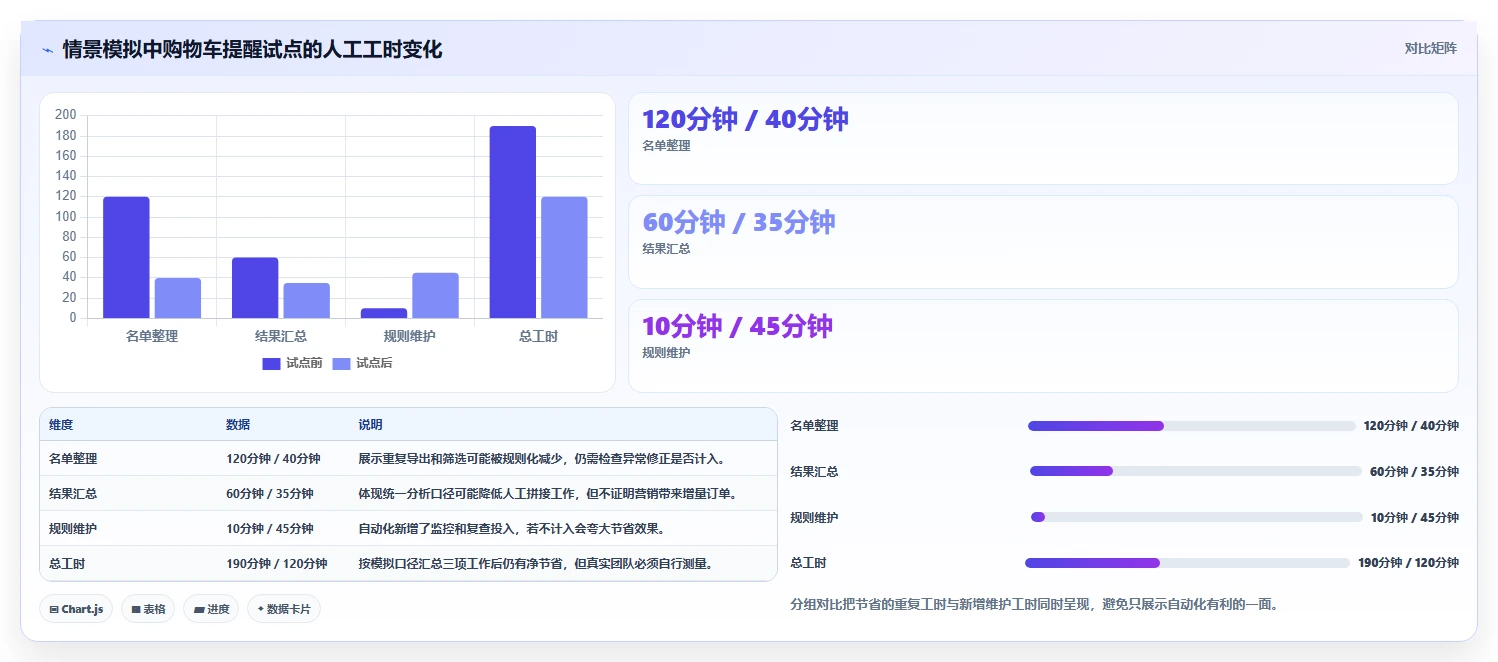Click 名单整理 cell in the table
This screenshot has height=662, width=1498.
coord(73,459)
